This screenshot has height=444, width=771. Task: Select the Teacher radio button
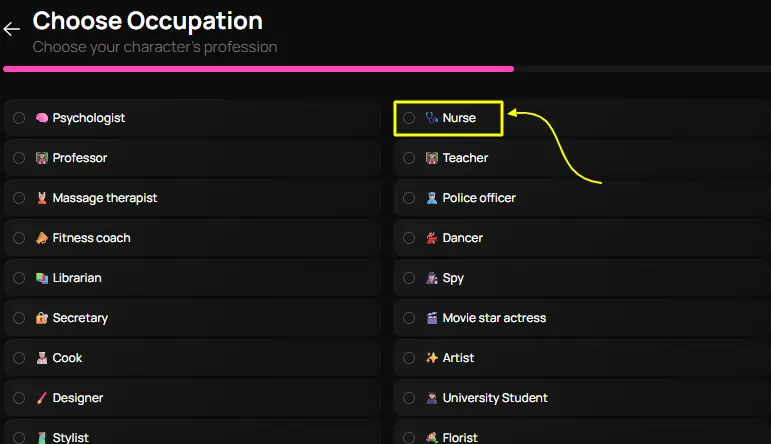pyautogui.click(x=409, y=158)
